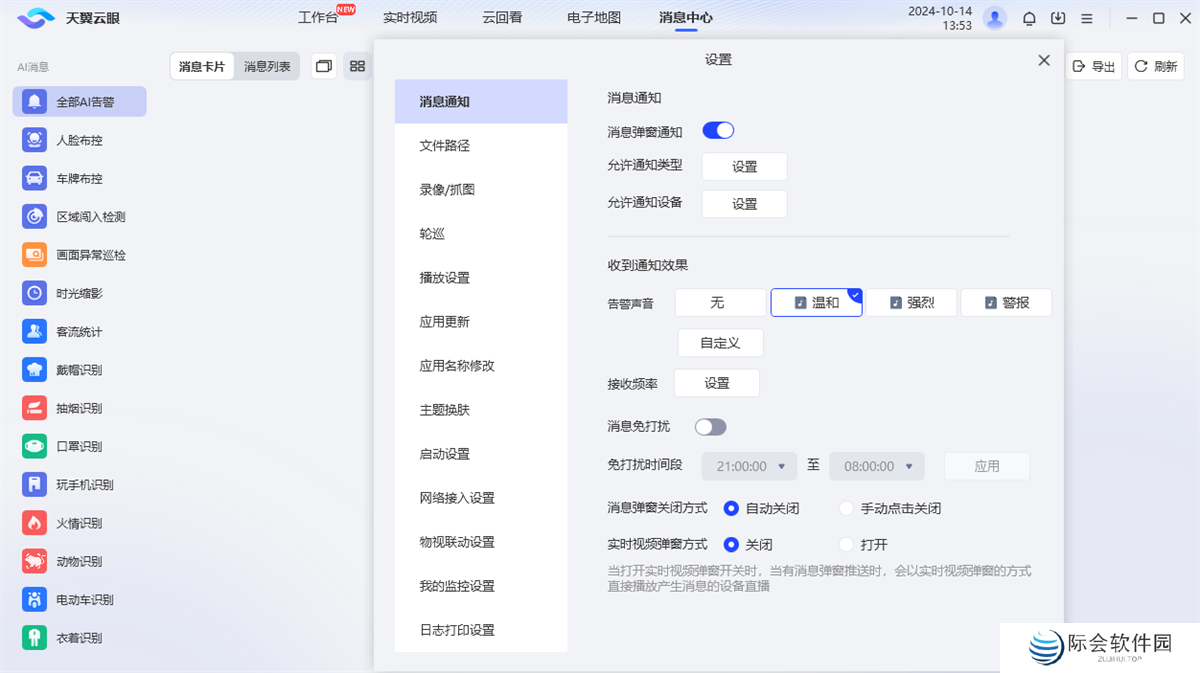The height and width of the screenshot is (673, 1200).
Task: Click the 客流统计 sidebar icon
Action: pos(33,331)
